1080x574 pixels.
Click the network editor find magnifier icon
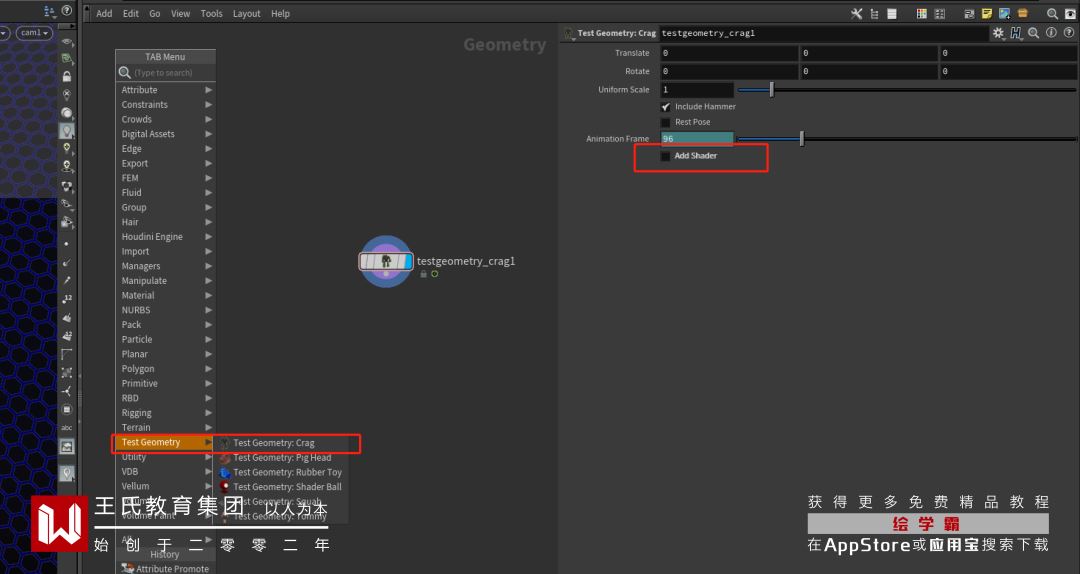[x=1052, y=13]
